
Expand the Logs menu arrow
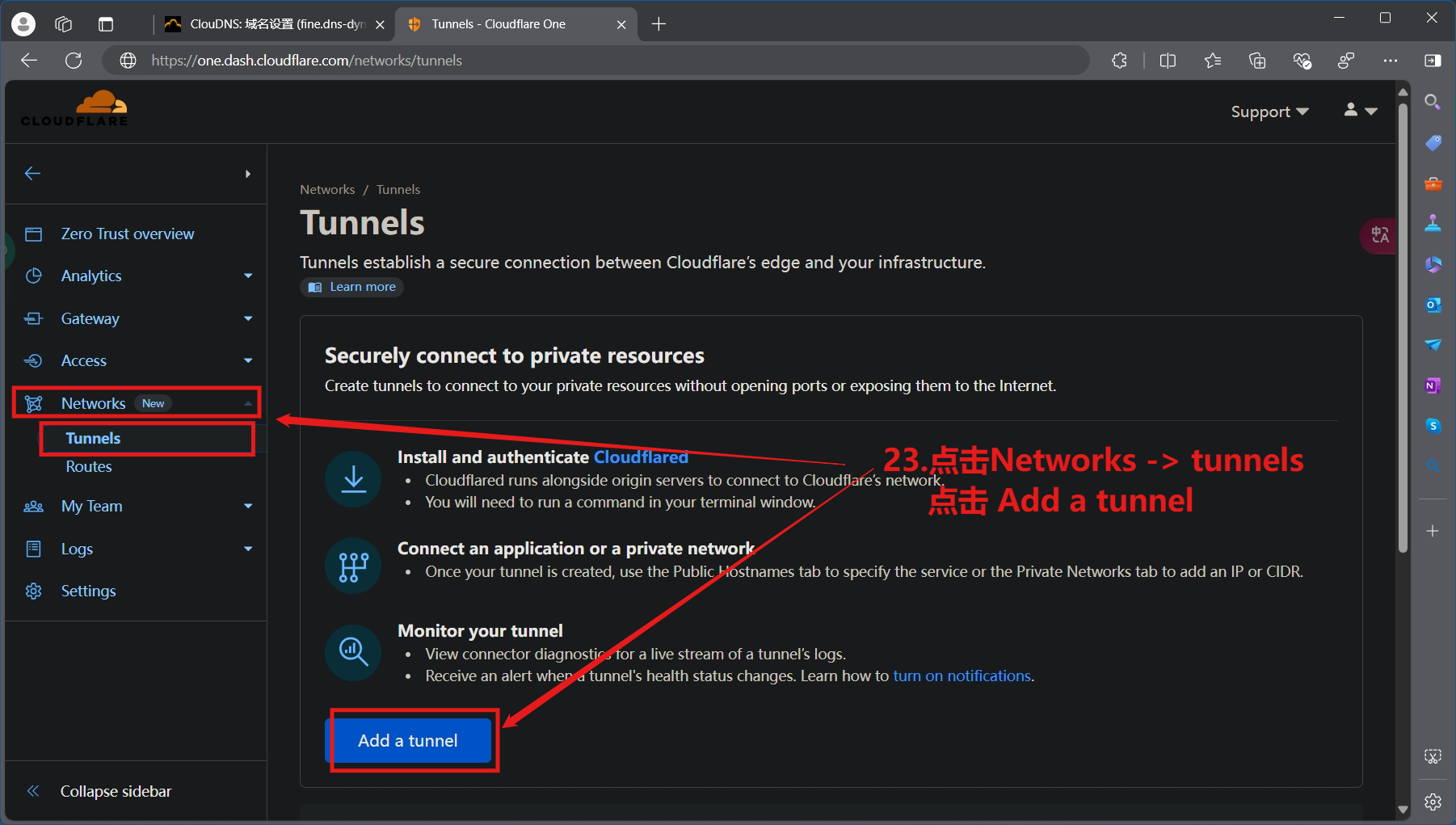[x=248, y=549]
